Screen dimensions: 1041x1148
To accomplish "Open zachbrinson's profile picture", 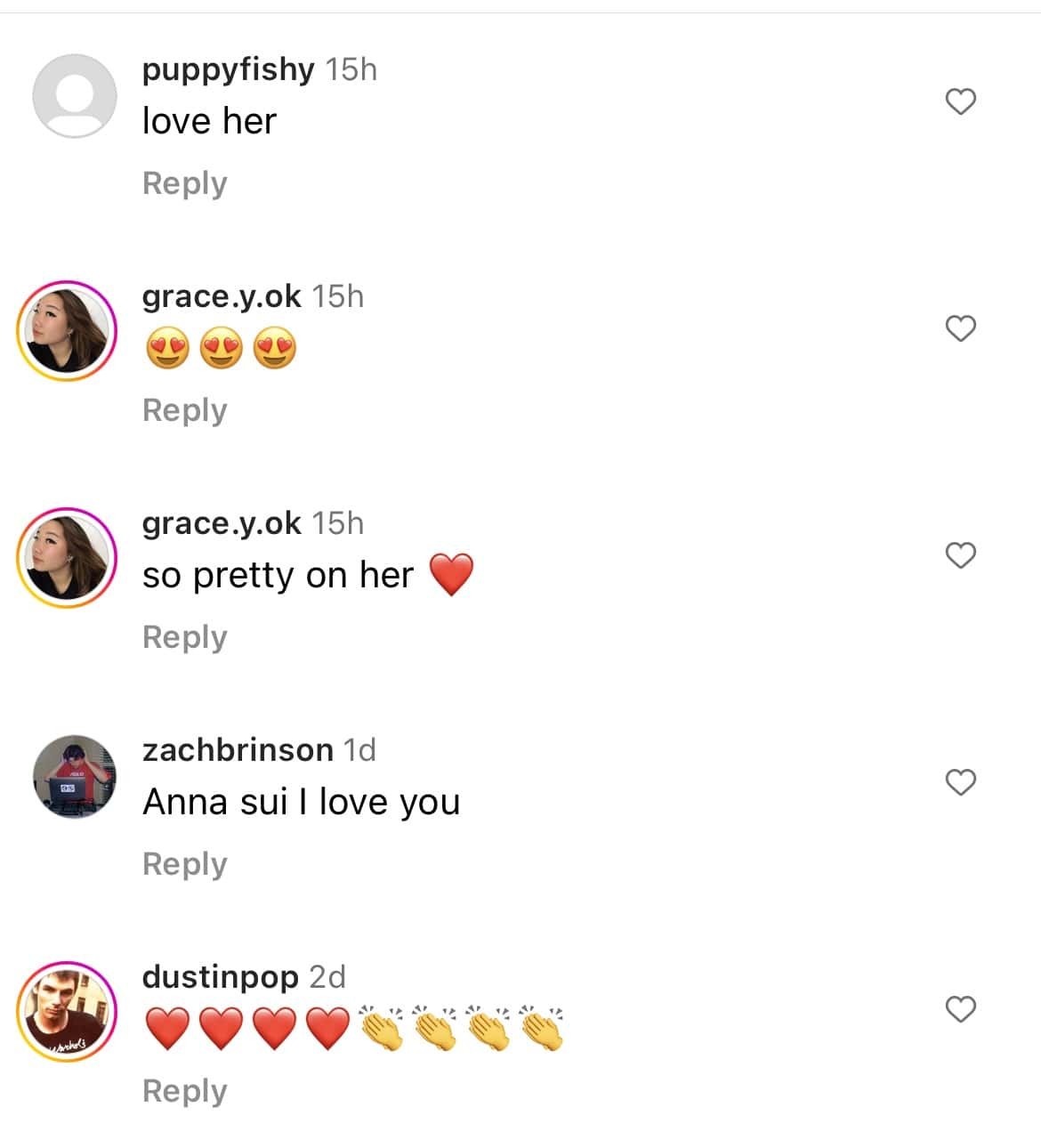I will point(75,777).
